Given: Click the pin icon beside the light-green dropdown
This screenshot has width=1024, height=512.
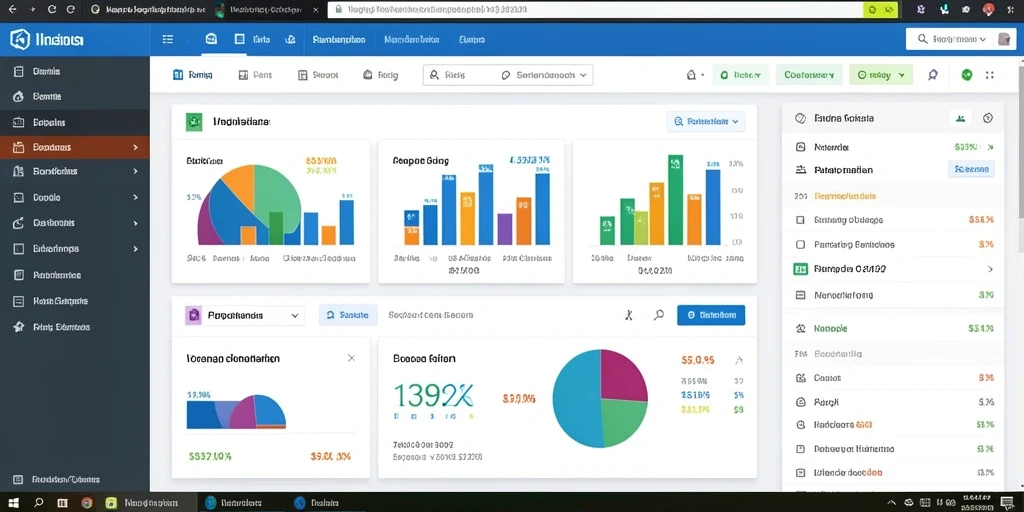Looking at the screenshot, I should tap(933, 75).
